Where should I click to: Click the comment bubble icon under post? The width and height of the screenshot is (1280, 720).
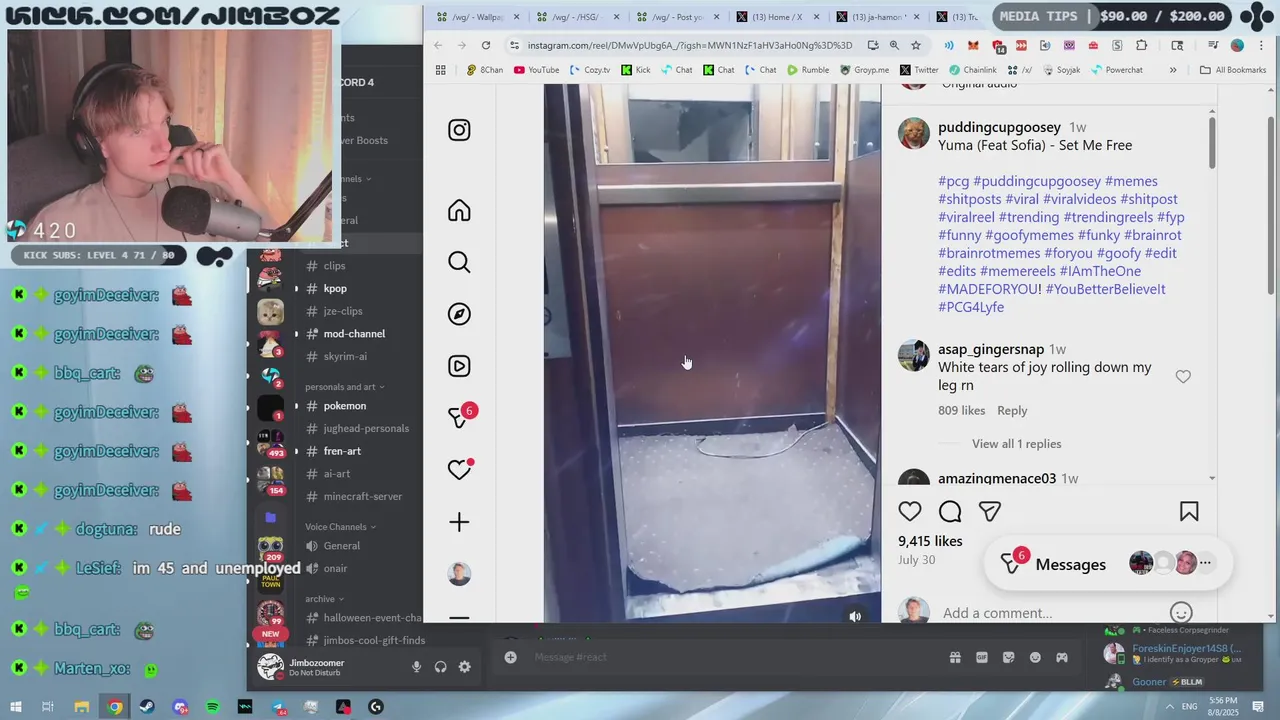[950, 512]
